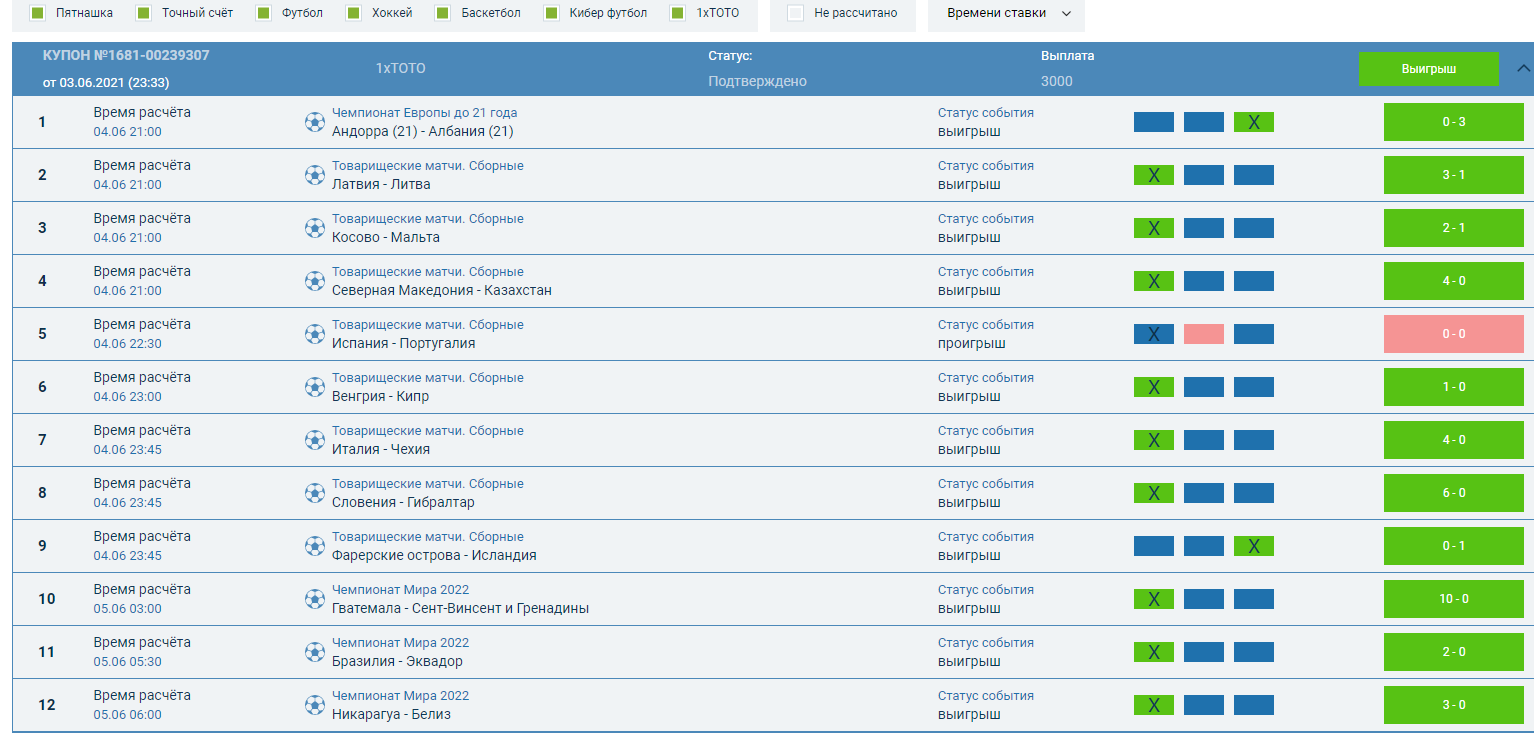Collapse the coupon with the header chevron
Screen dimensions: 1534x742
1523,69
